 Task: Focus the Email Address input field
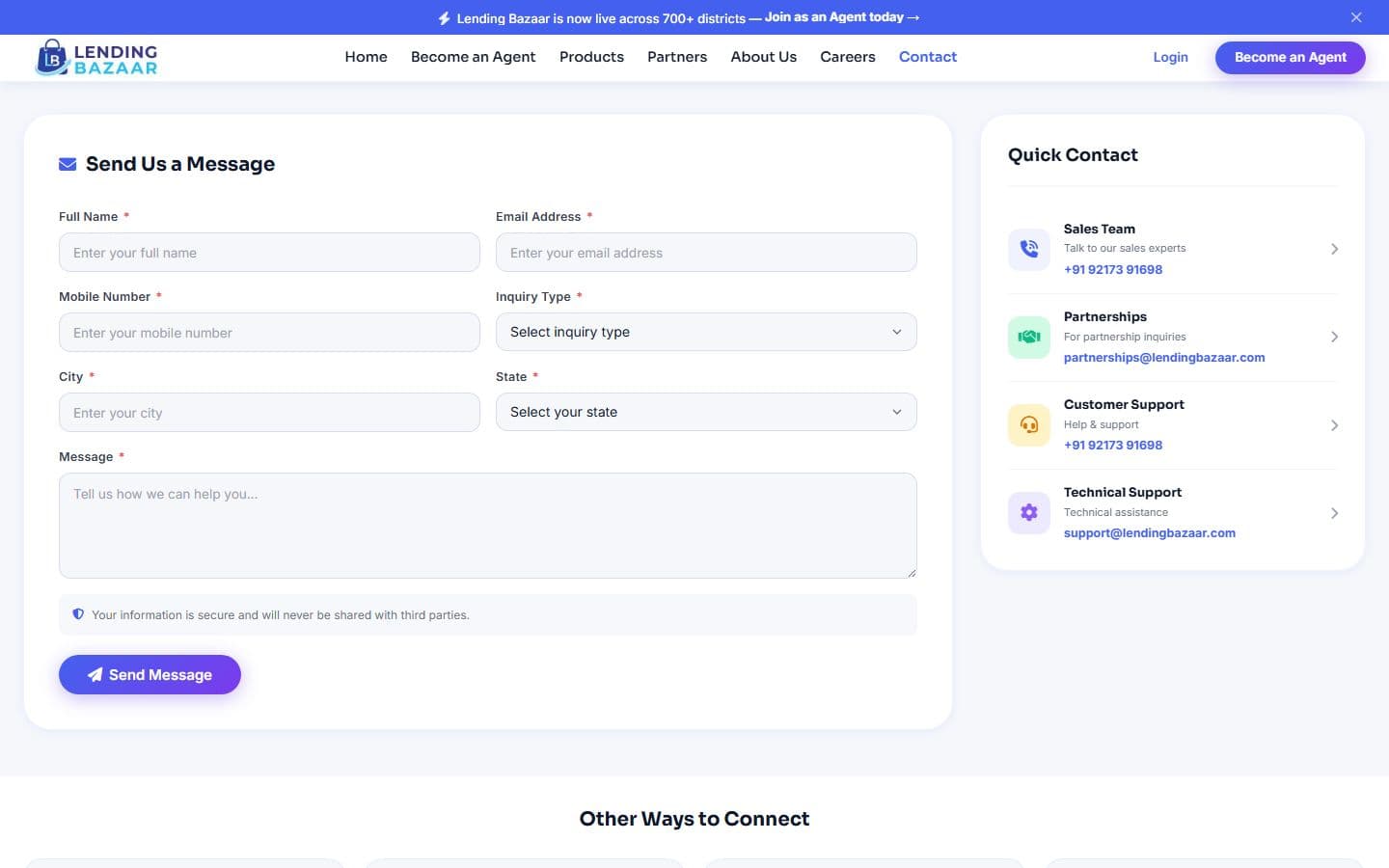706,253
